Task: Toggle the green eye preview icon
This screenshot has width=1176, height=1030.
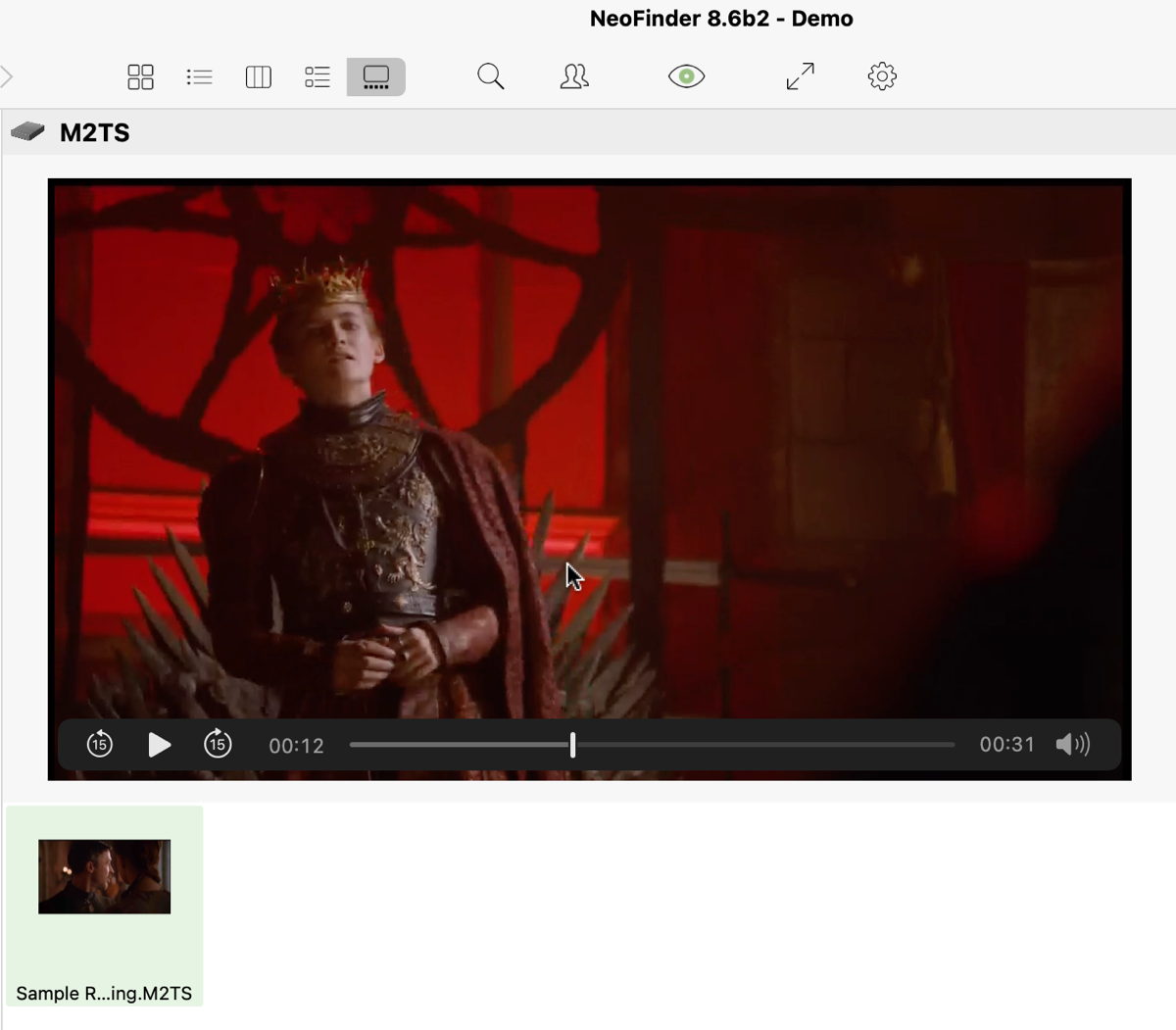Action: click(x=686, y=76)
